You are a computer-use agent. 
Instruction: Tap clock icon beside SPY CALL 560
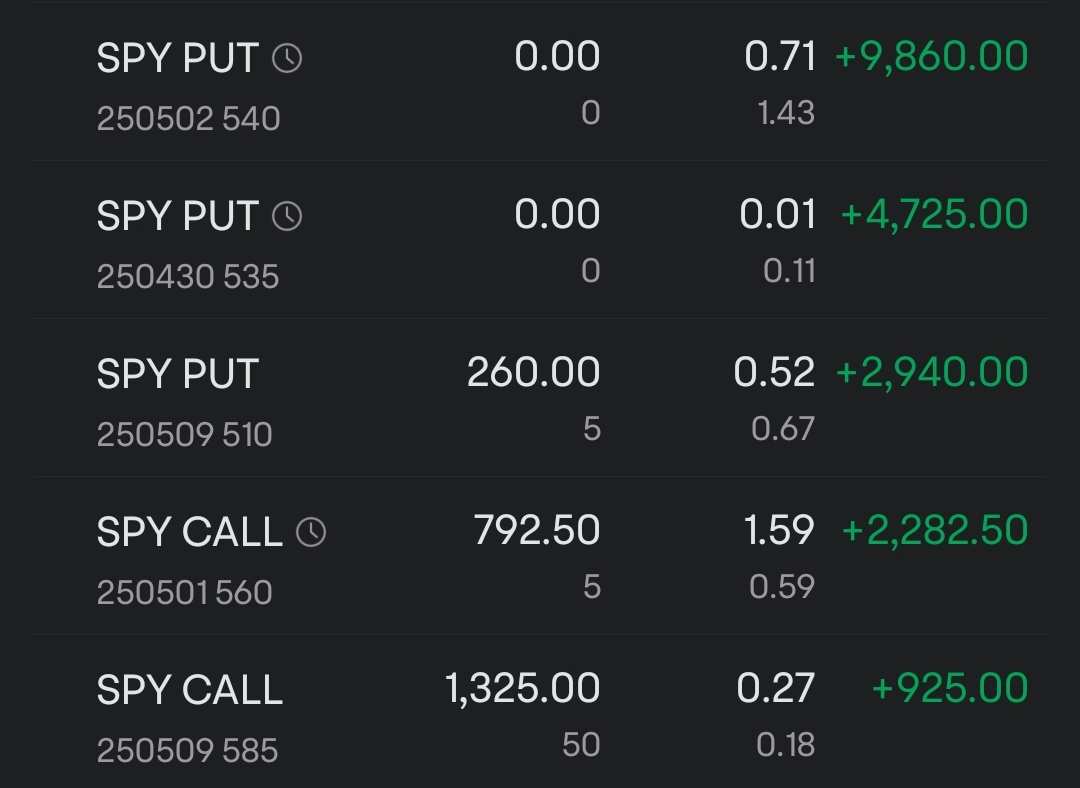pos(311,532)
